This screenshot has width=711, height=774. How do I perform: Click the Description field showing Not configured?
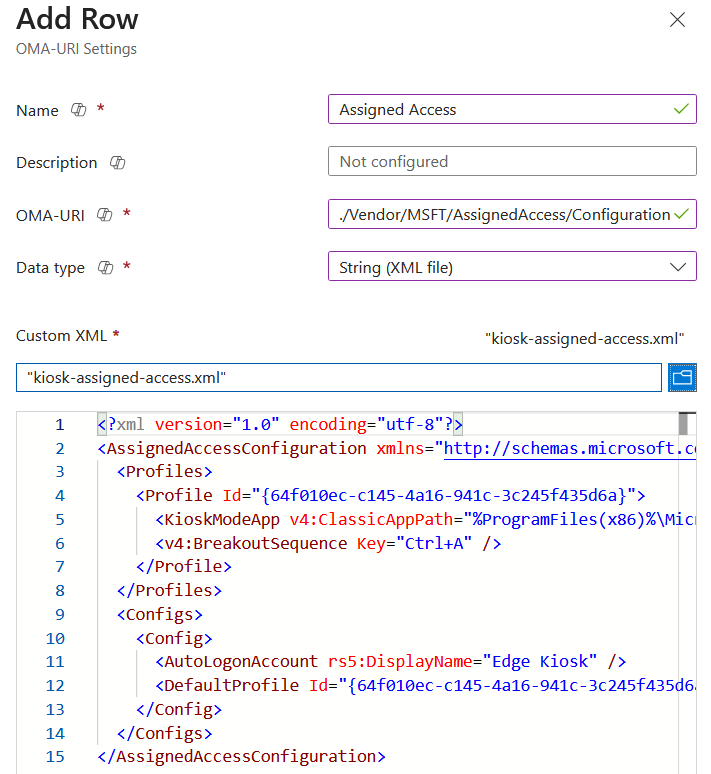click(x=512, y=162)
